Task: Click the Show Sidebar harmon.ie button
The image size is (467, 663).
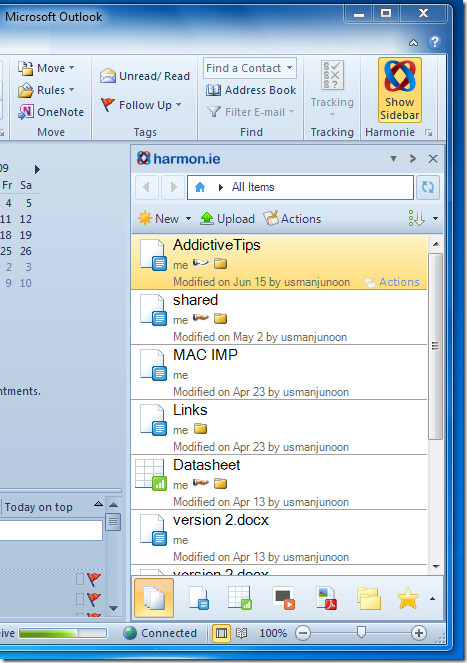Action: (399, 90)
